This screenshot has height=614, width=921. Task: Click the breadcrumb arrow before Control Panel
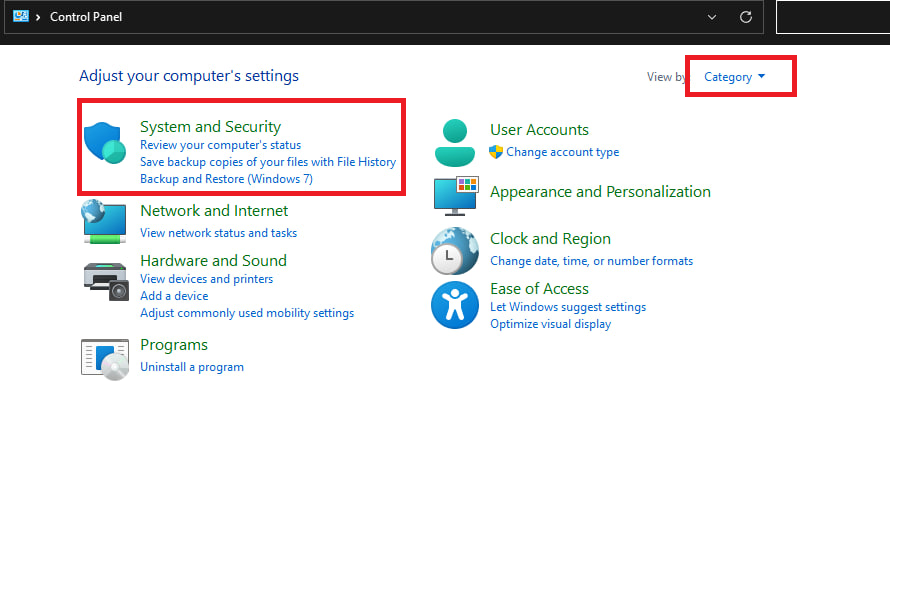coord(38,17)
